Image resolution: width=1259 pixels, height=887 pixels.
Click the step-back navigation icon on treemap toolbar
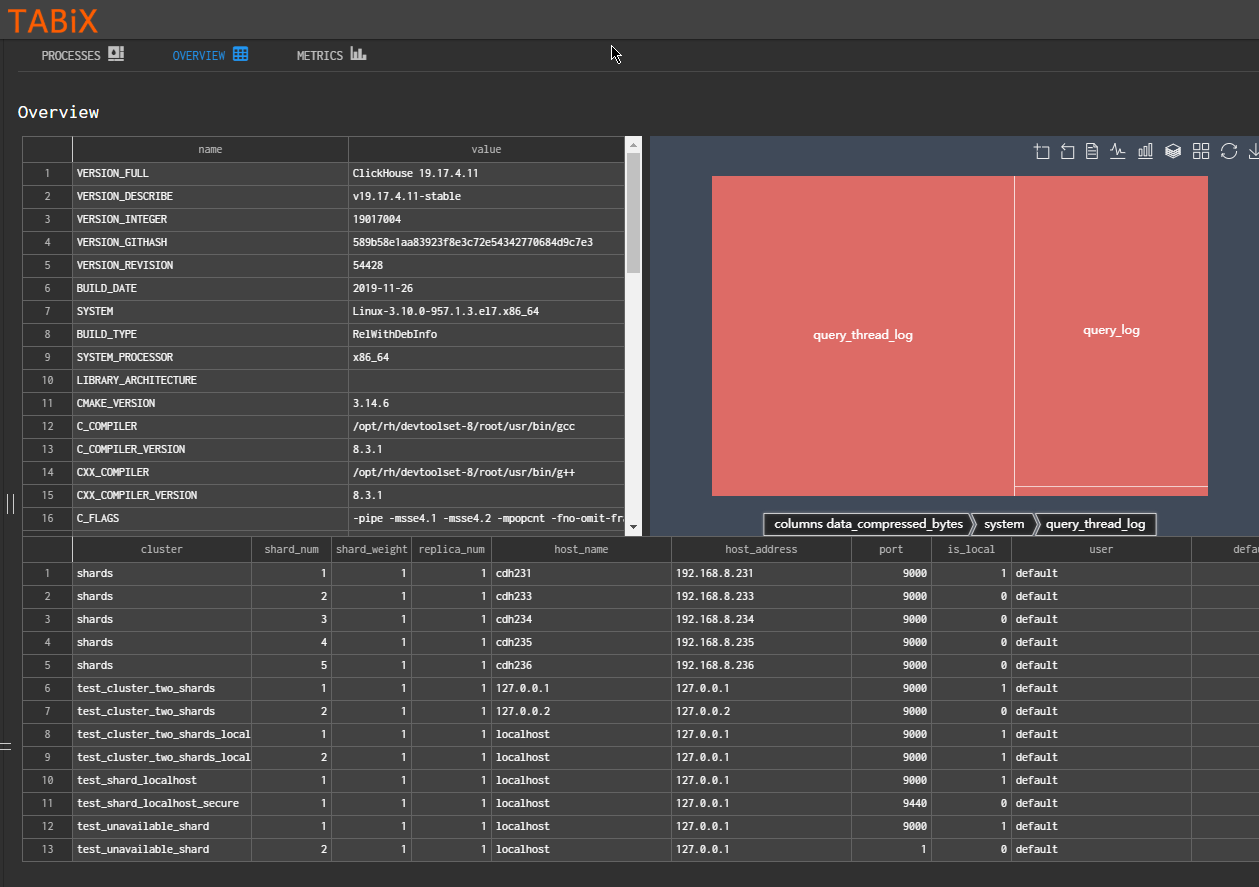tap(1067, 151)
